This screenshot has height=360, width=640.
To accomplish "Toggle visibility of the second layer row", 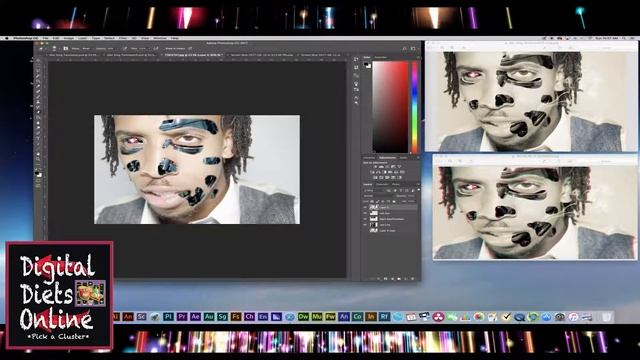I will click(365, 213).
